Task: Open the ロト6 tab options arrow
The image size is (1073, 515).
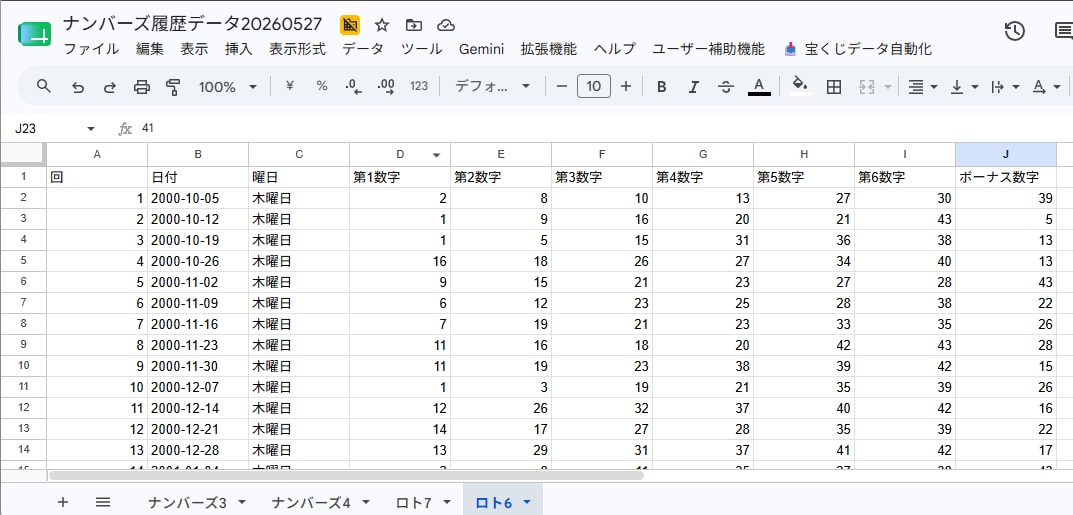Action: 527,503
